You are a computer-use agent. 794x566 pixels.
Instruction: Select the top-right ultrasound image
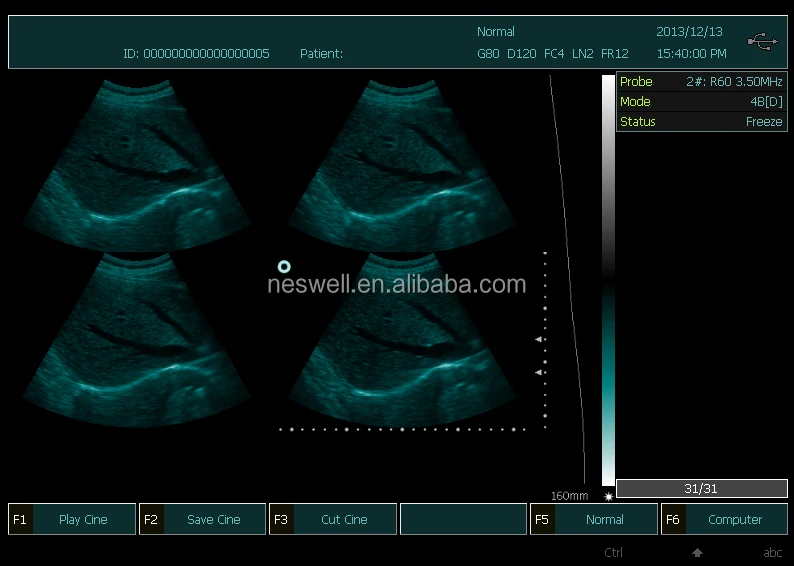[x=402, y=165]
